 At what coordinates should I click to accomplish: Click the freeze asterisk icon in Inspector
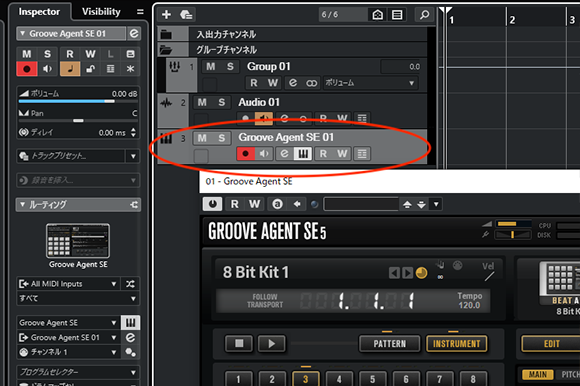click(130, 69)
